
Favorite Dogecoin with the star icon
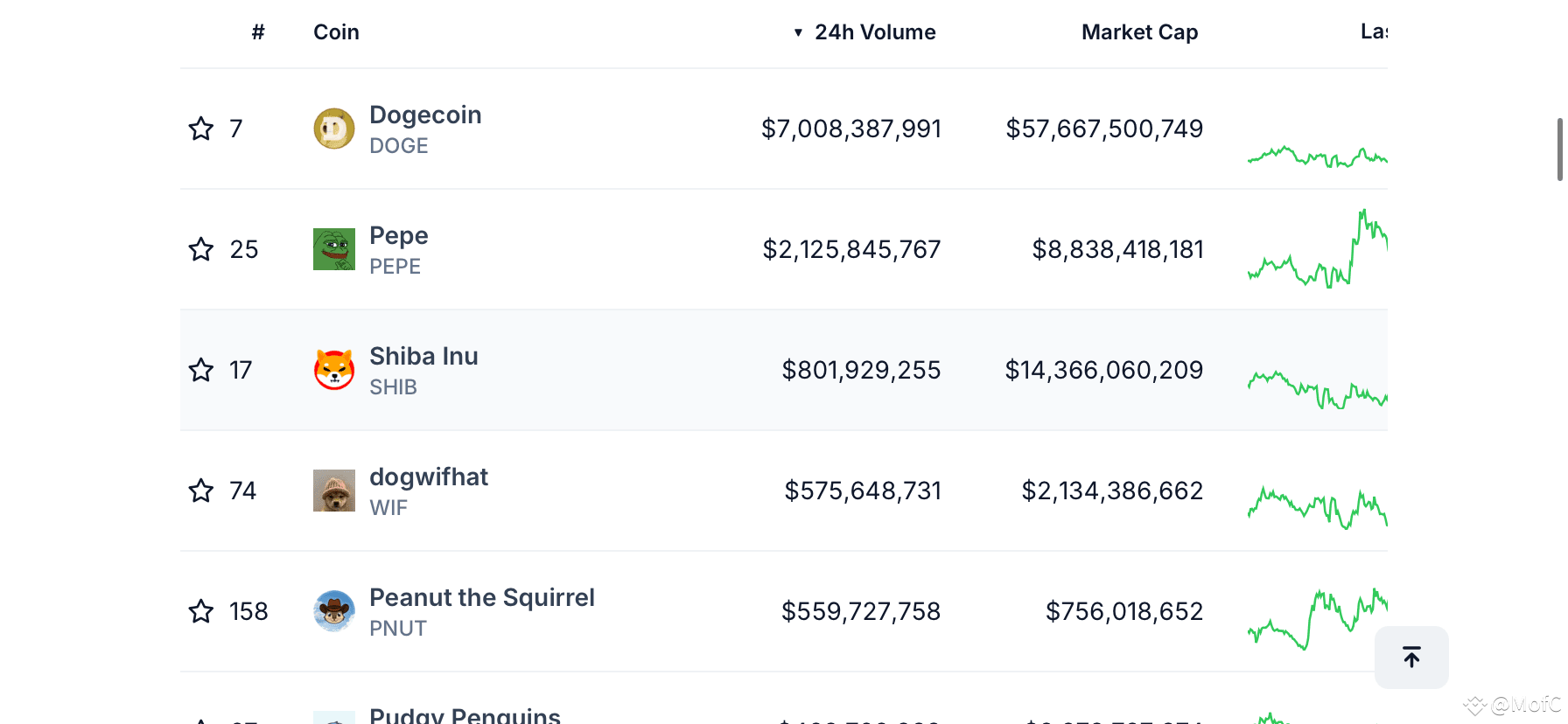[x=201, y=129]
